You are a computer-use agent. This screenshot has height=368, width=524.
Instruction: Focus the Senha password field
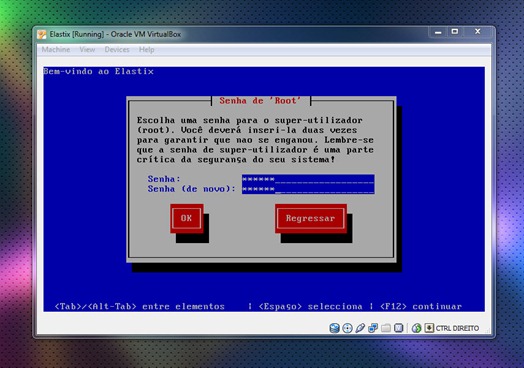pos(308,179)
